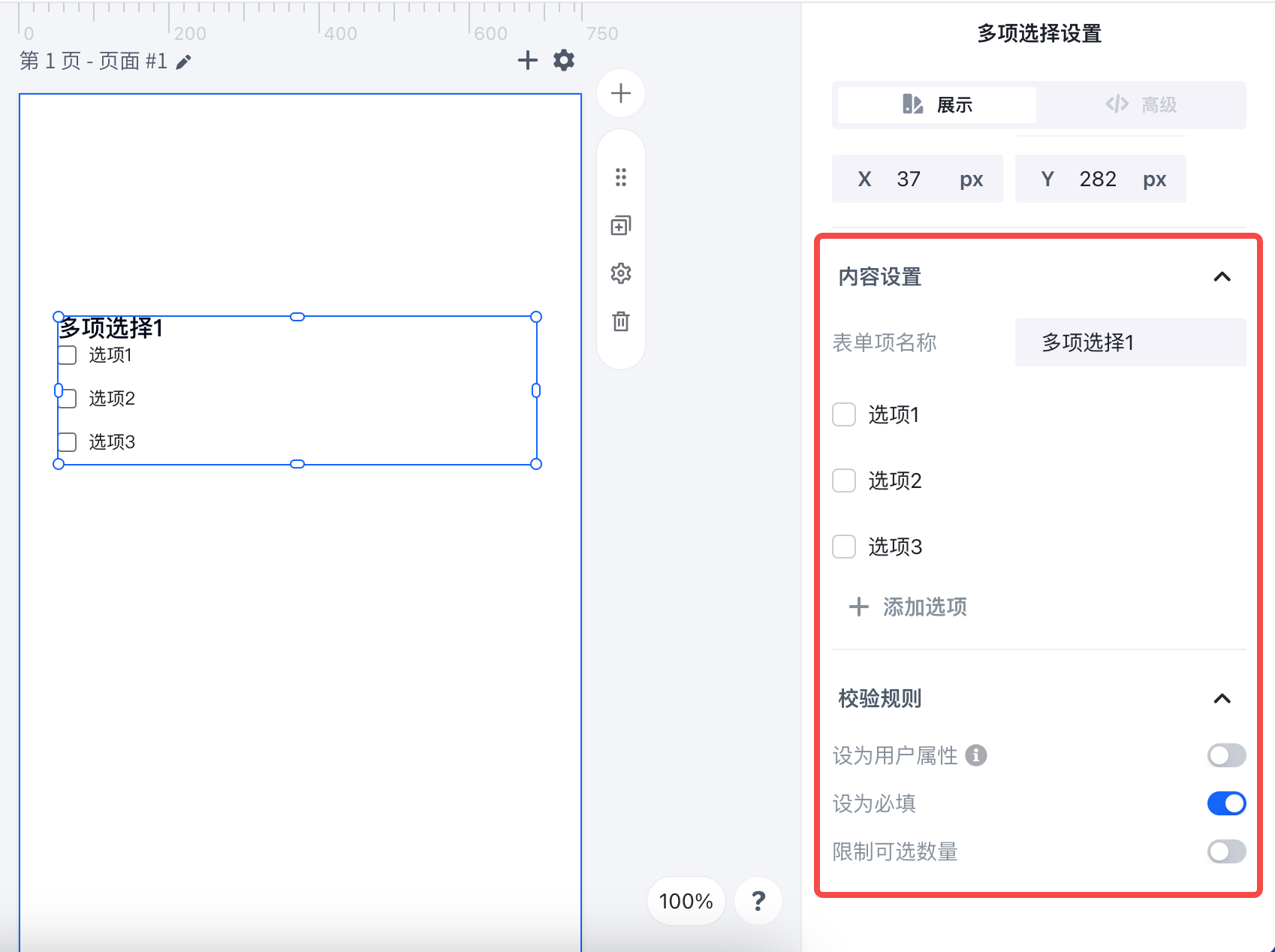
Task: Turn off the 设为必填 switch
Action: point(1226,803)
